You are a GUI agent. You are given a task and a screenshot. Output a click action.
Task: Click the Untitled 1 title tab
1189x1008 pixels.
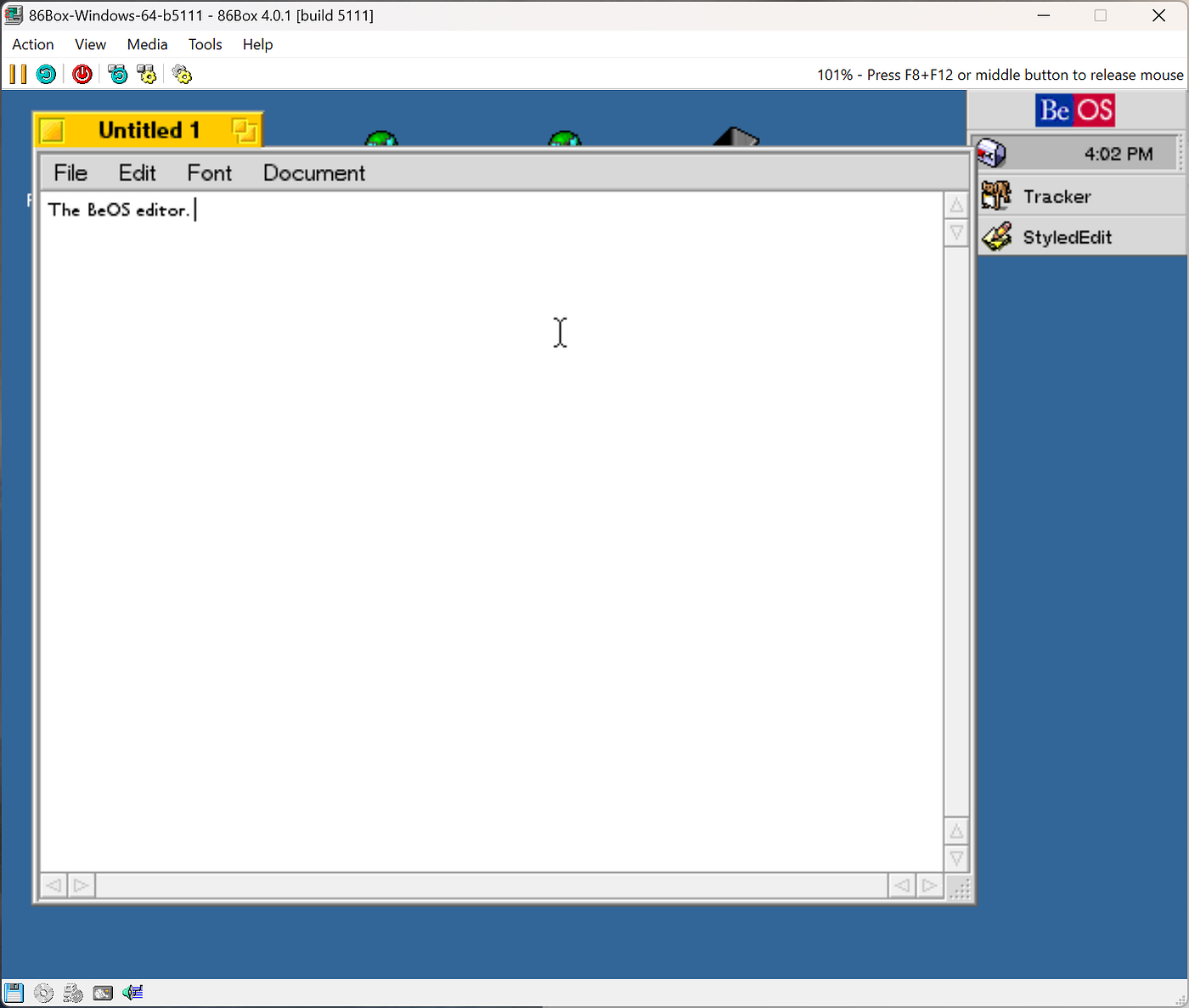coord(148,130)
